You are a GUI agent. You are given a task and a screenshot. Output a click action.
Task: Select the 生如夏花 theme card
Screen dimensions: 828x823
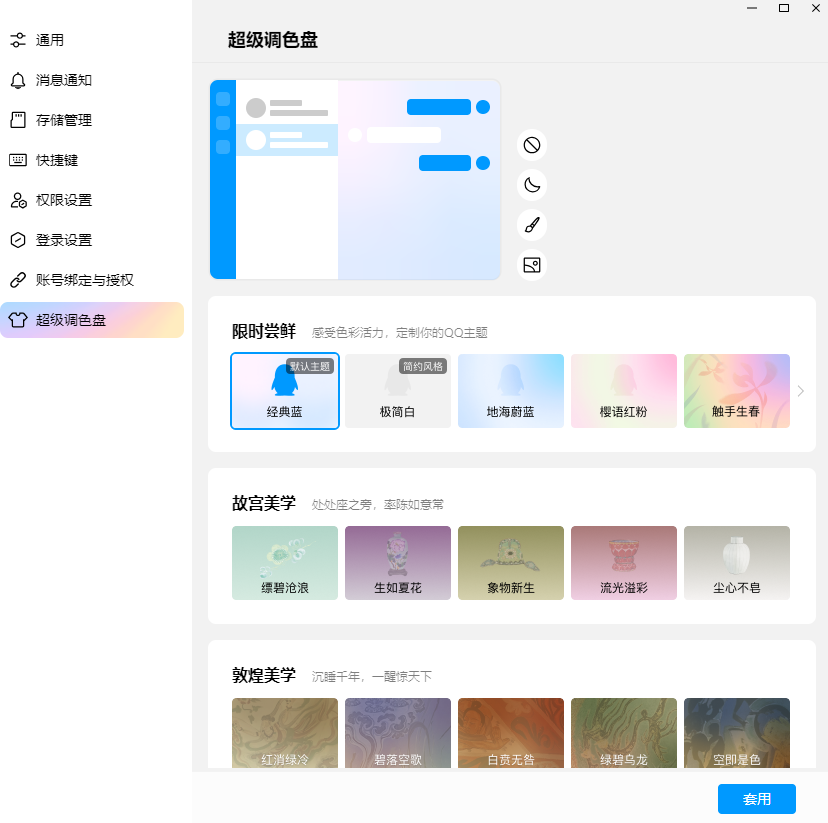point(398,563)
